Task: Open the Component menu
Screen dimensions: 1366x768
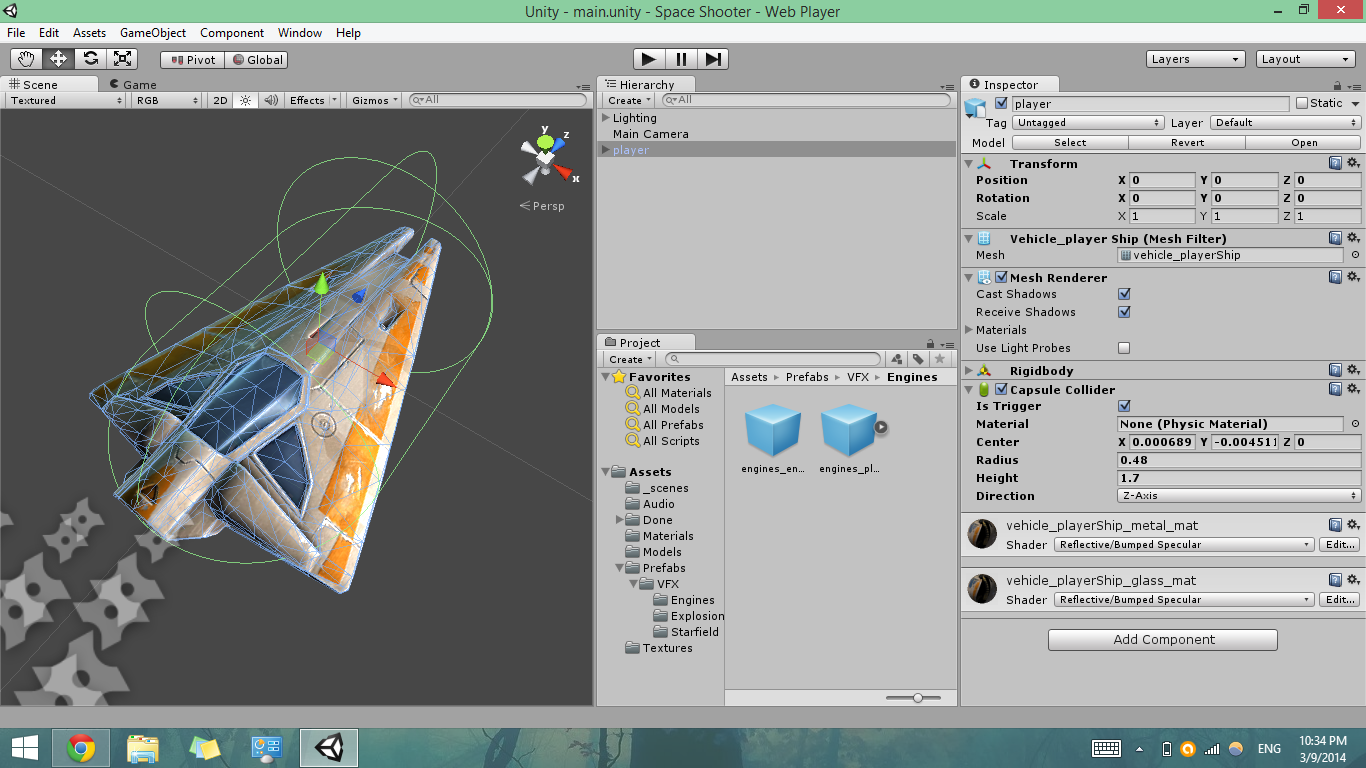Action: point(232,32)
